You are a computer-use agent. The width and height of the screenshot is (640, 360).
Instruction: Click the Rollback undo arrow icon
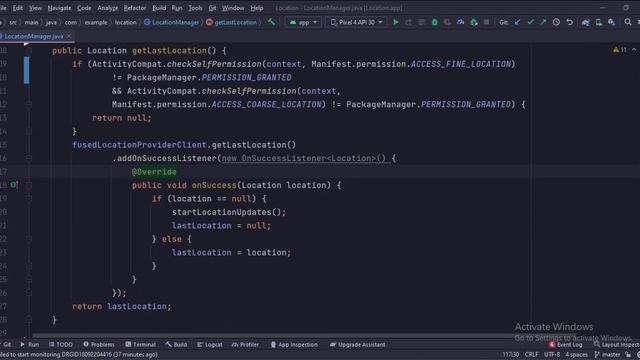[x=569, y=22]
